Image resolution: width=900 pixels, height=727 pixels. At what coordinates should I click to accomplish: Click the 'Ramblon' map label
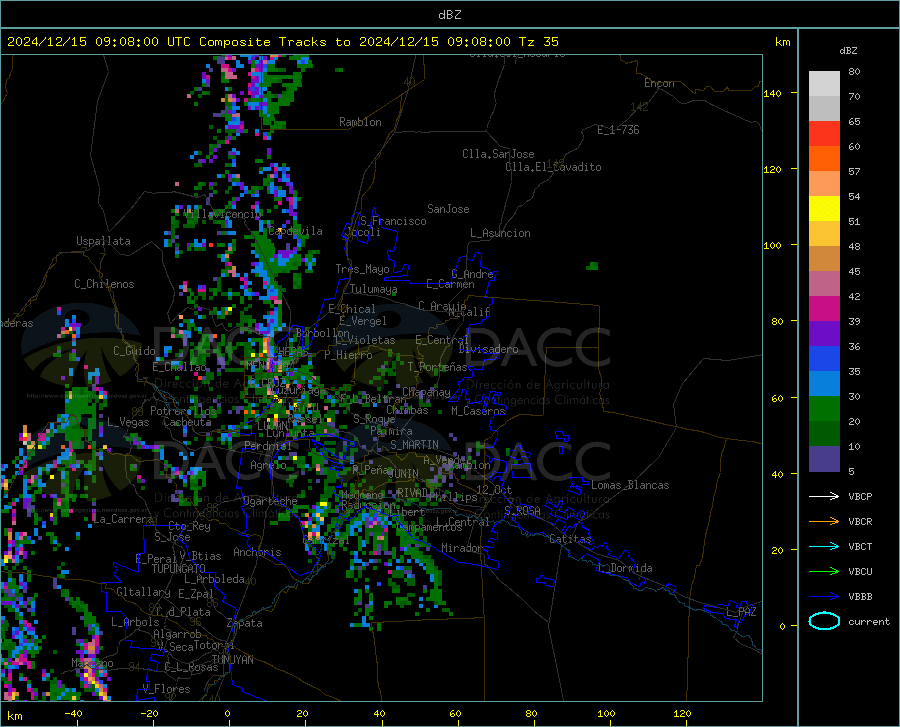point(360,122)
